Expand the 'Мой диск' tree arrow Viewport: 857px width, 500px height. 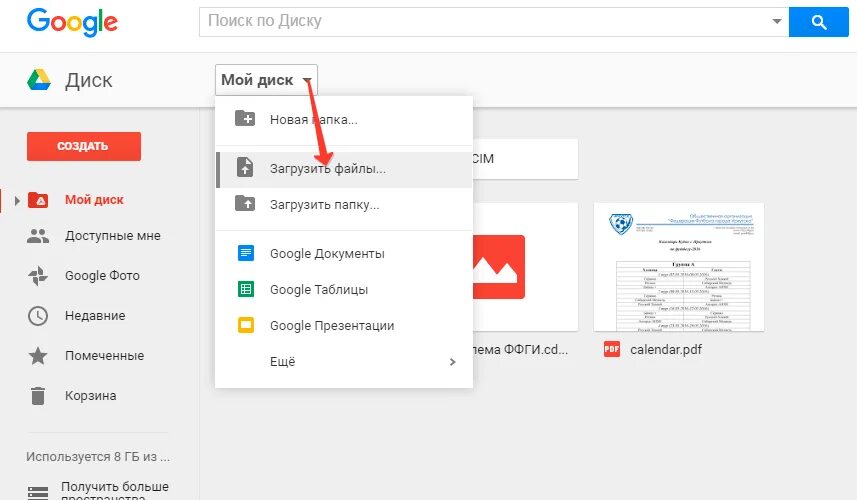(17, 201)
